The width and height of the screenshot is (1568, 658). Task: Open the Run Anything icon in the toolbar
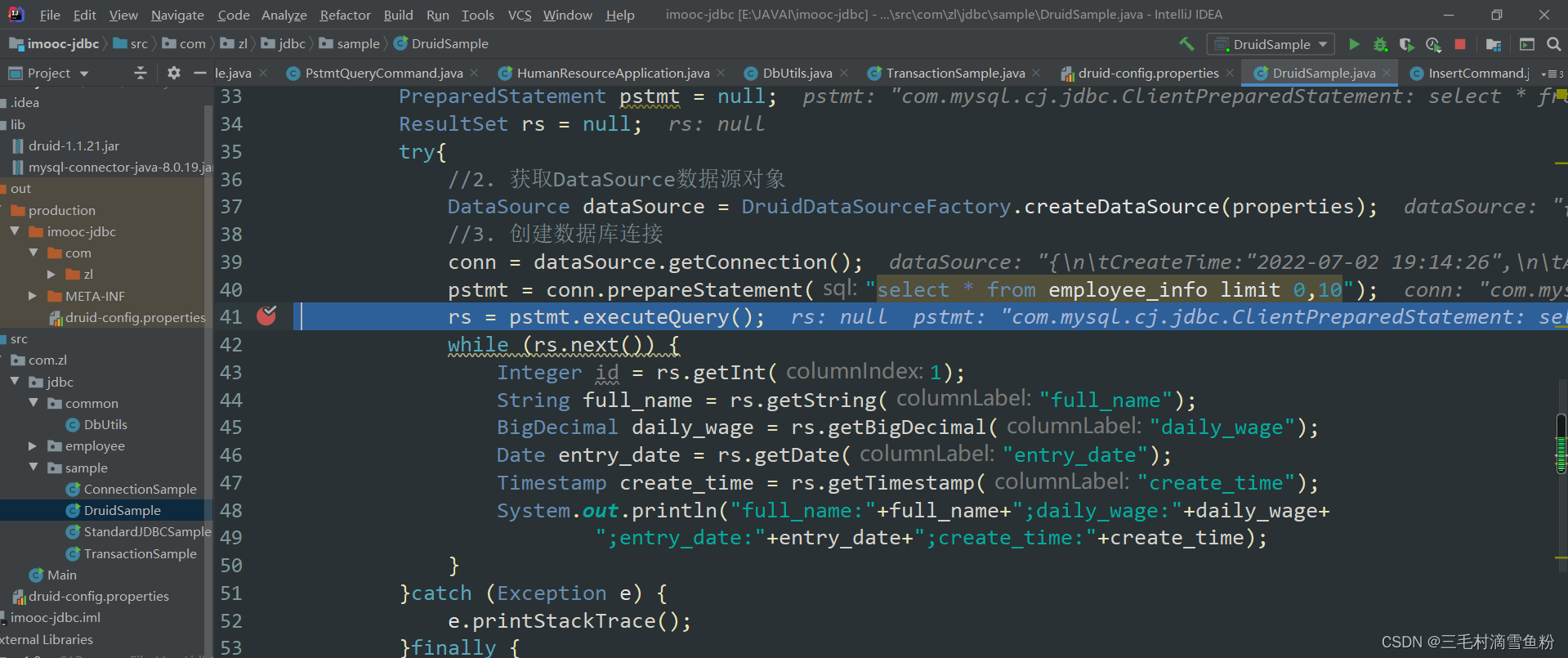[1526, 44]
